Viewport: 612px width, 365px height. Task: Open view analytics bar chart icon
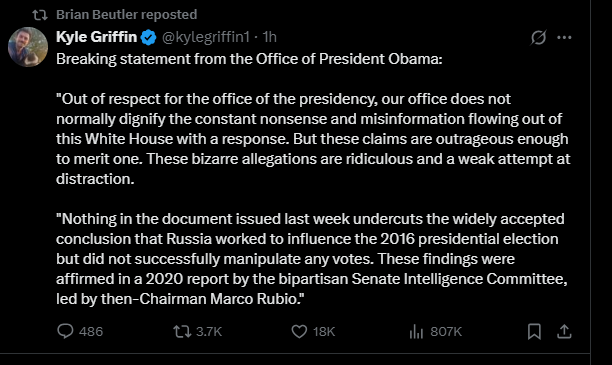pyautogui.click(x=416, y=332)
